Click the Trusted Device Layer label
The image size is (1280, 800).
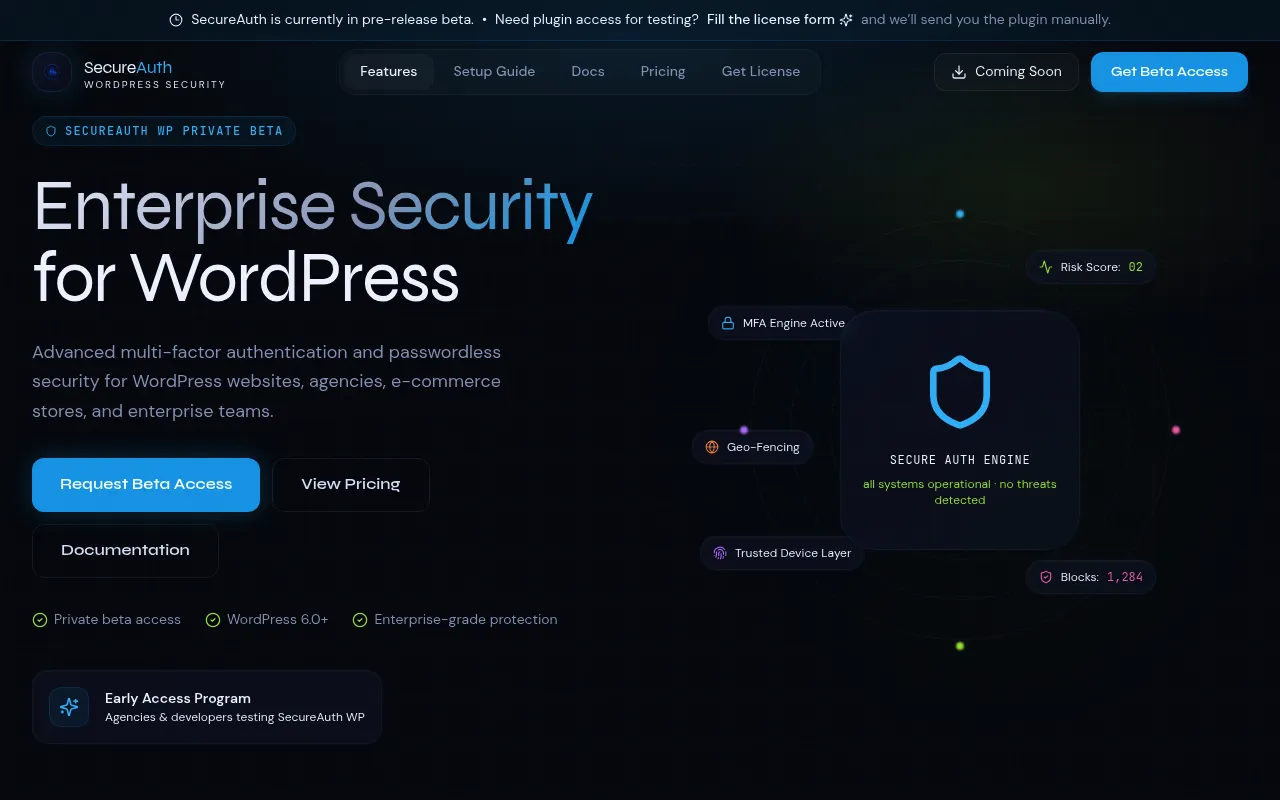point(793,553)
